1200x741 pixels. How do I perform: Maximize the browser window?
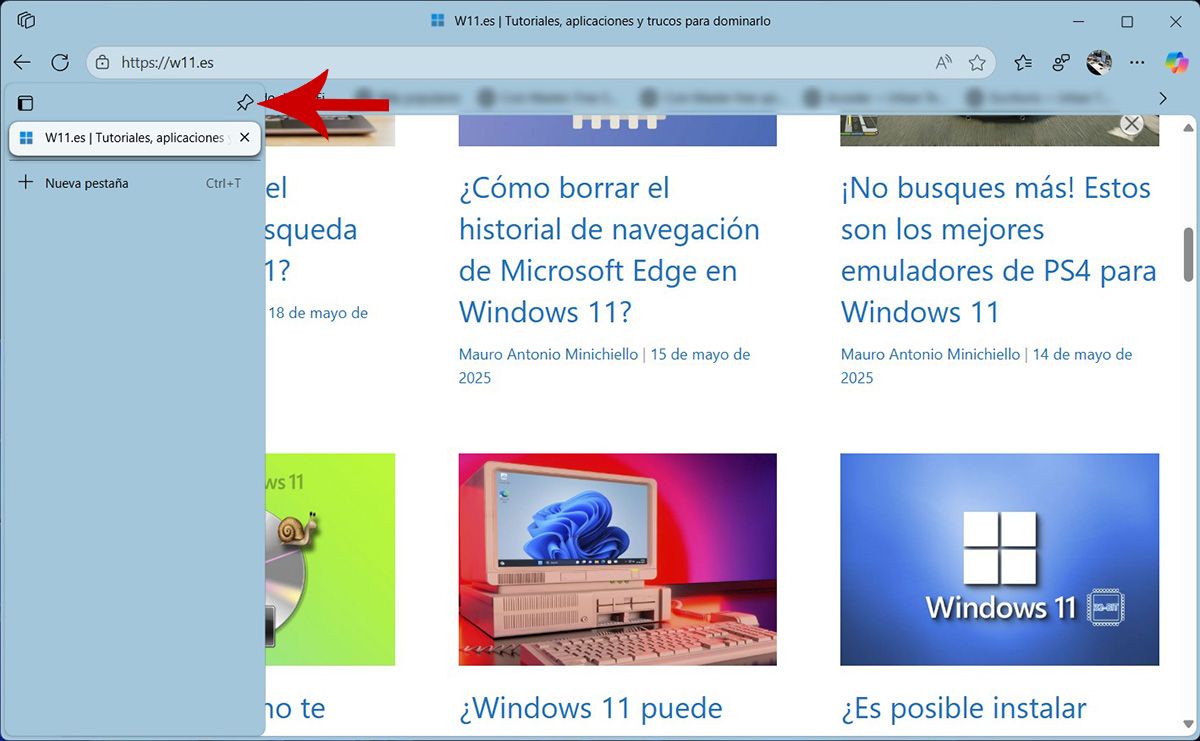coord(1127,21)
